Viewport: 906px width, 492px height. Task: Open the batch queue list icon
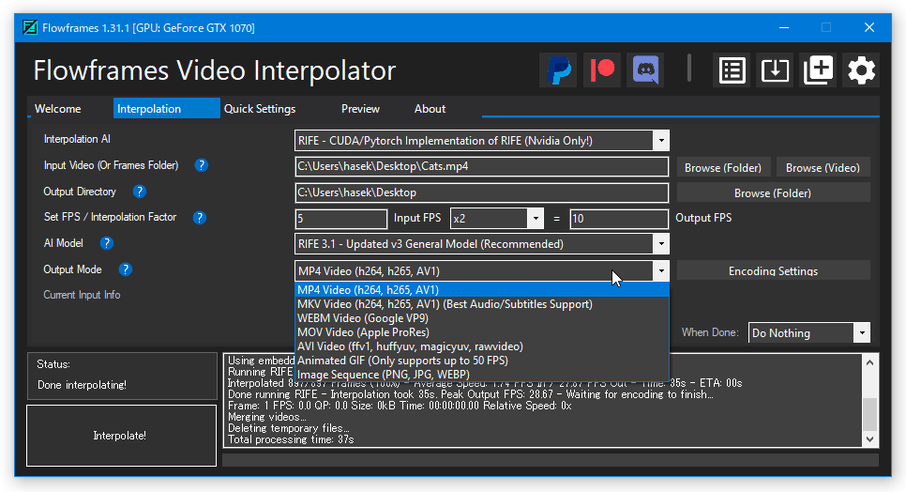732,71
